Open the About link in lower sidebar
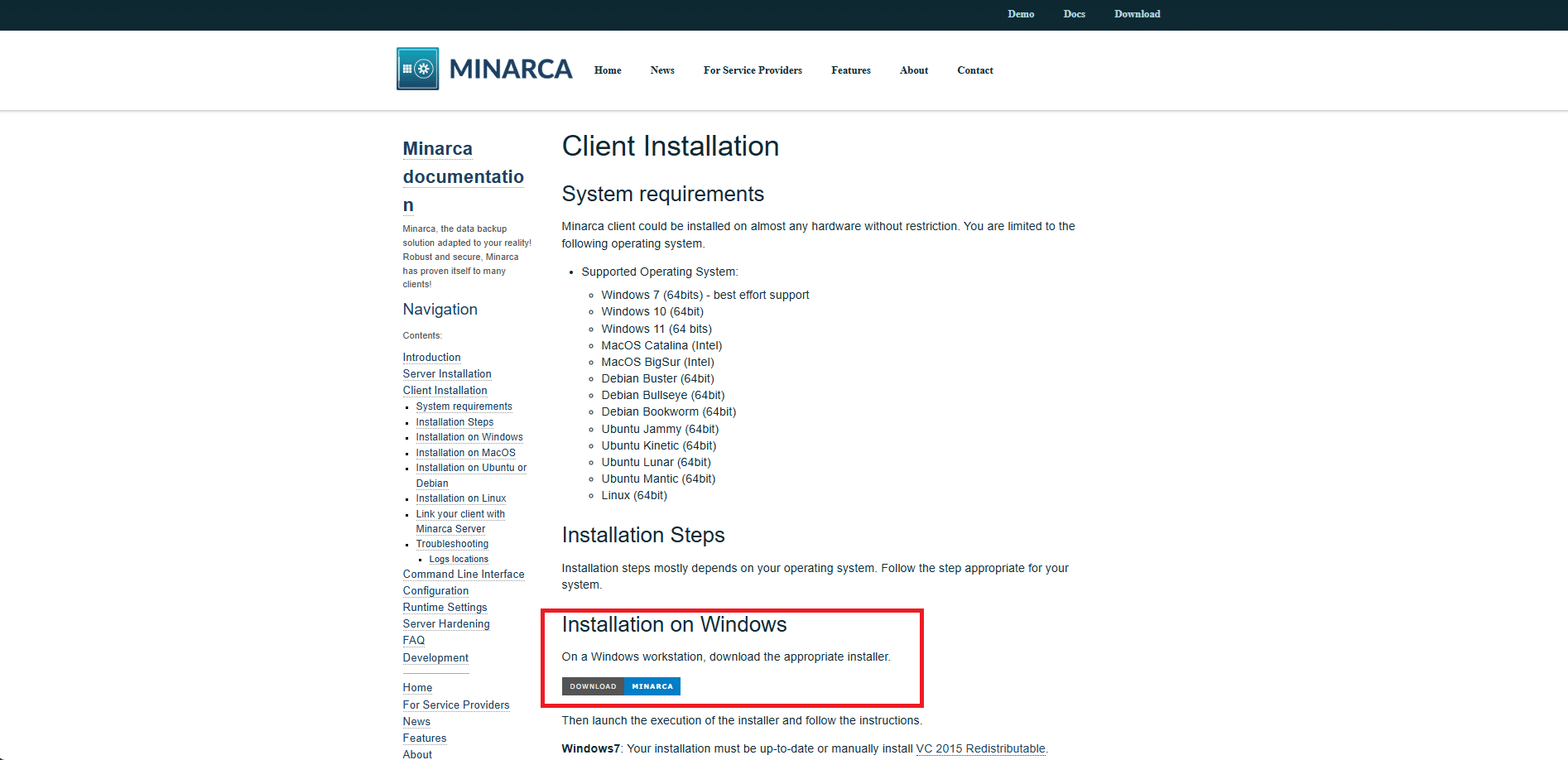Viewport: 1568px width, 760px height. tap(417, 754)
